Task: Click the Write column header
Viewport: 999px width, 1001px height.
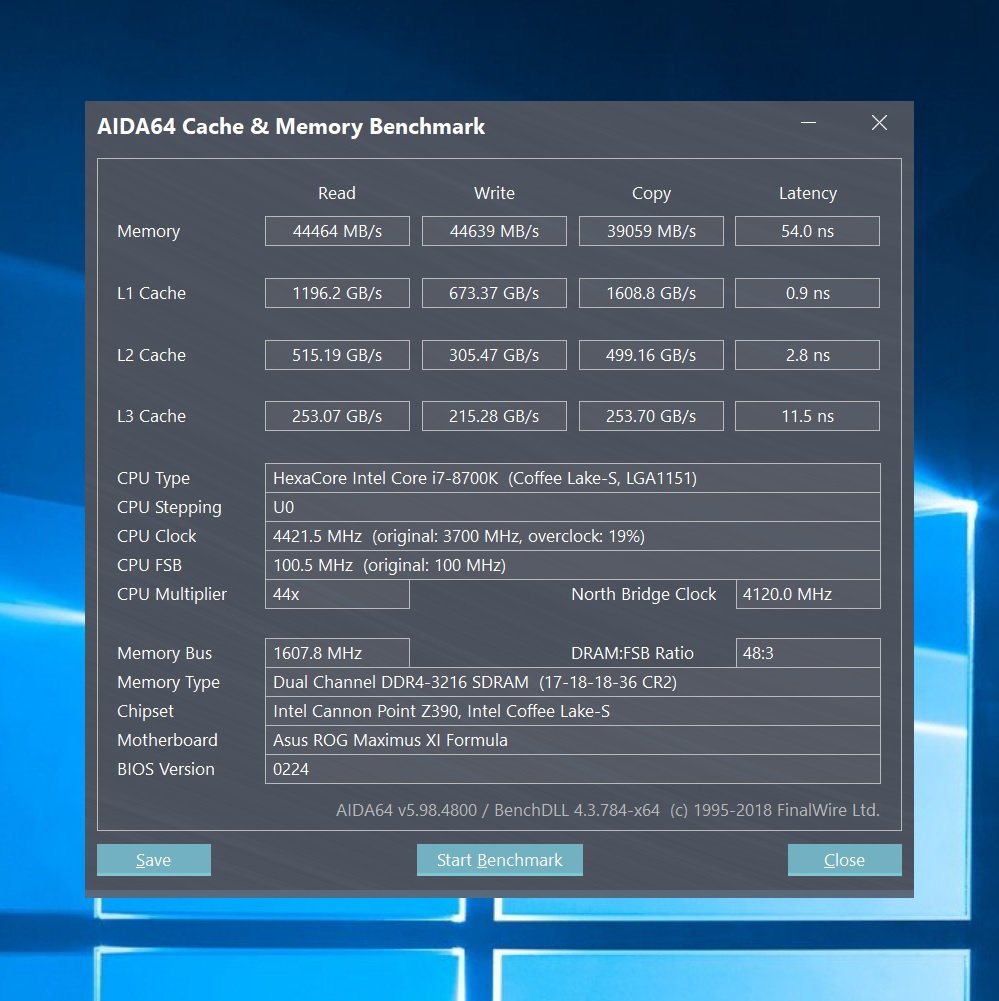Action: [x=494, y=193]
